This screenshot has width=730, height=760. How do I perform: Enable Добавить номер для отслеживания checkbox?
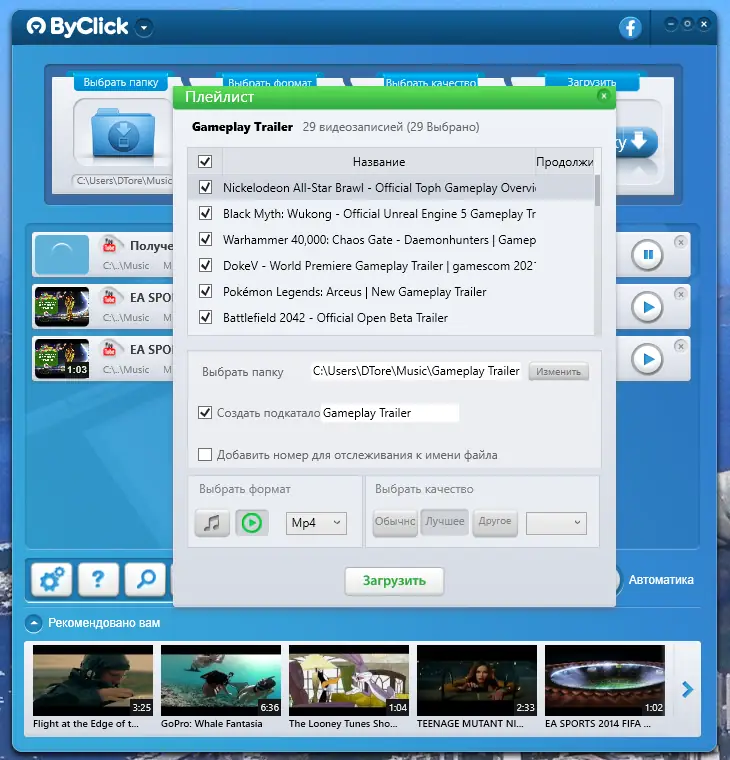[x=205, y=455]
